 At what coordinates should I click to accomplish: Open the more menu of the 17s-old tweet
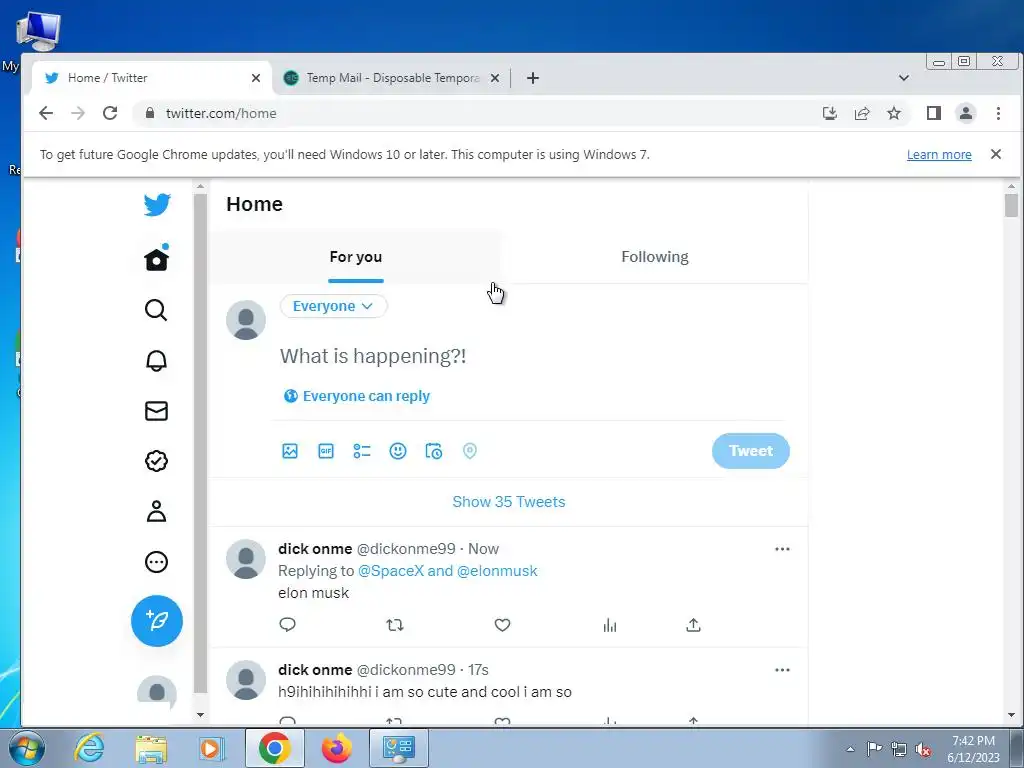pos(782,670)
